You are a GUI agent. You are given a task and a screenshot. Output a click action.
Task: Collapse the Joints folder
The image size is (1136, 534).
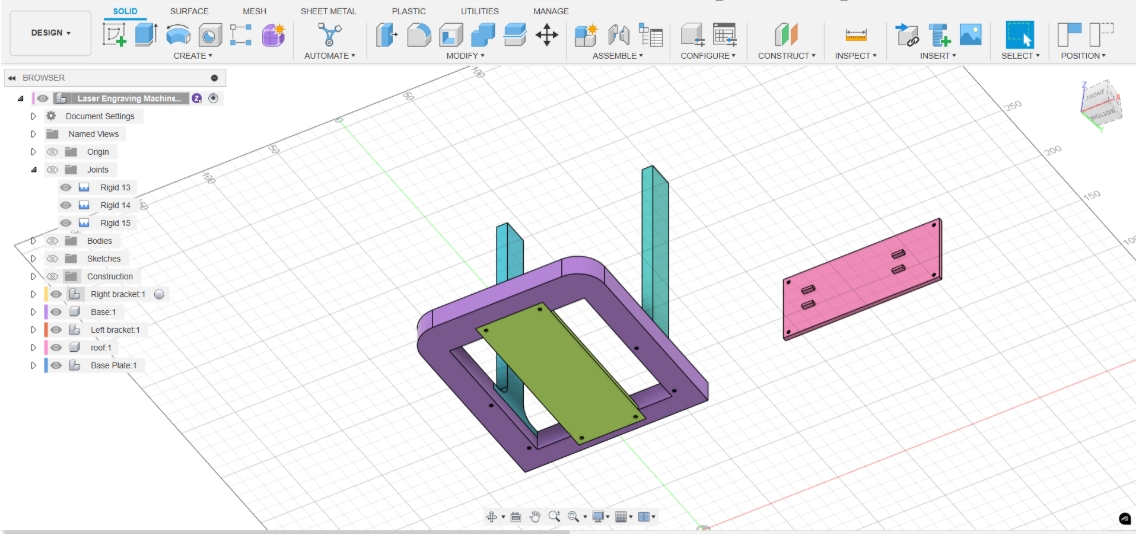pyautogui.click(x=33, y=170)
